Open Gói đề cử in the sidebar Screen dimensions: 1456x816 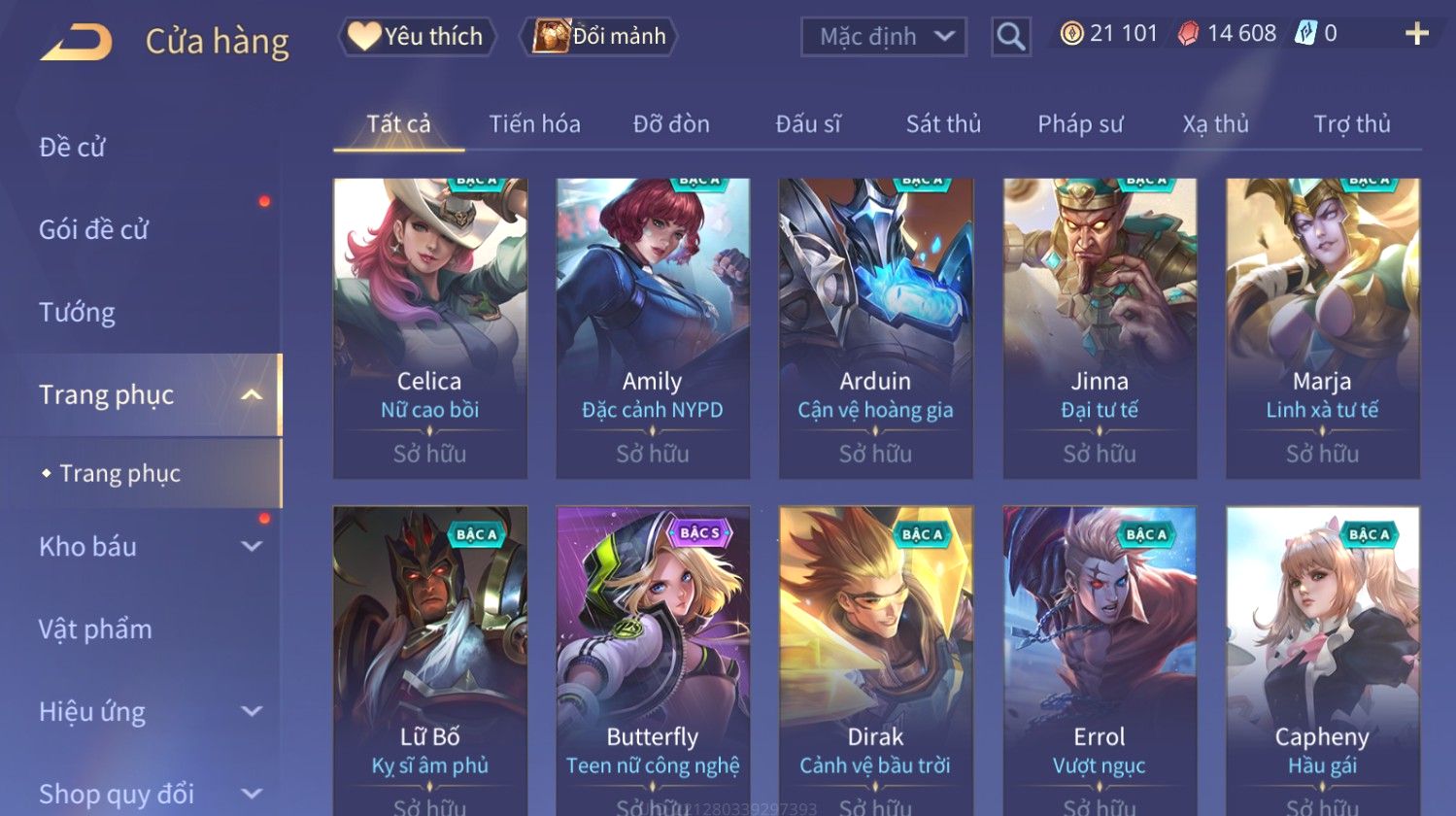[93, 230]
